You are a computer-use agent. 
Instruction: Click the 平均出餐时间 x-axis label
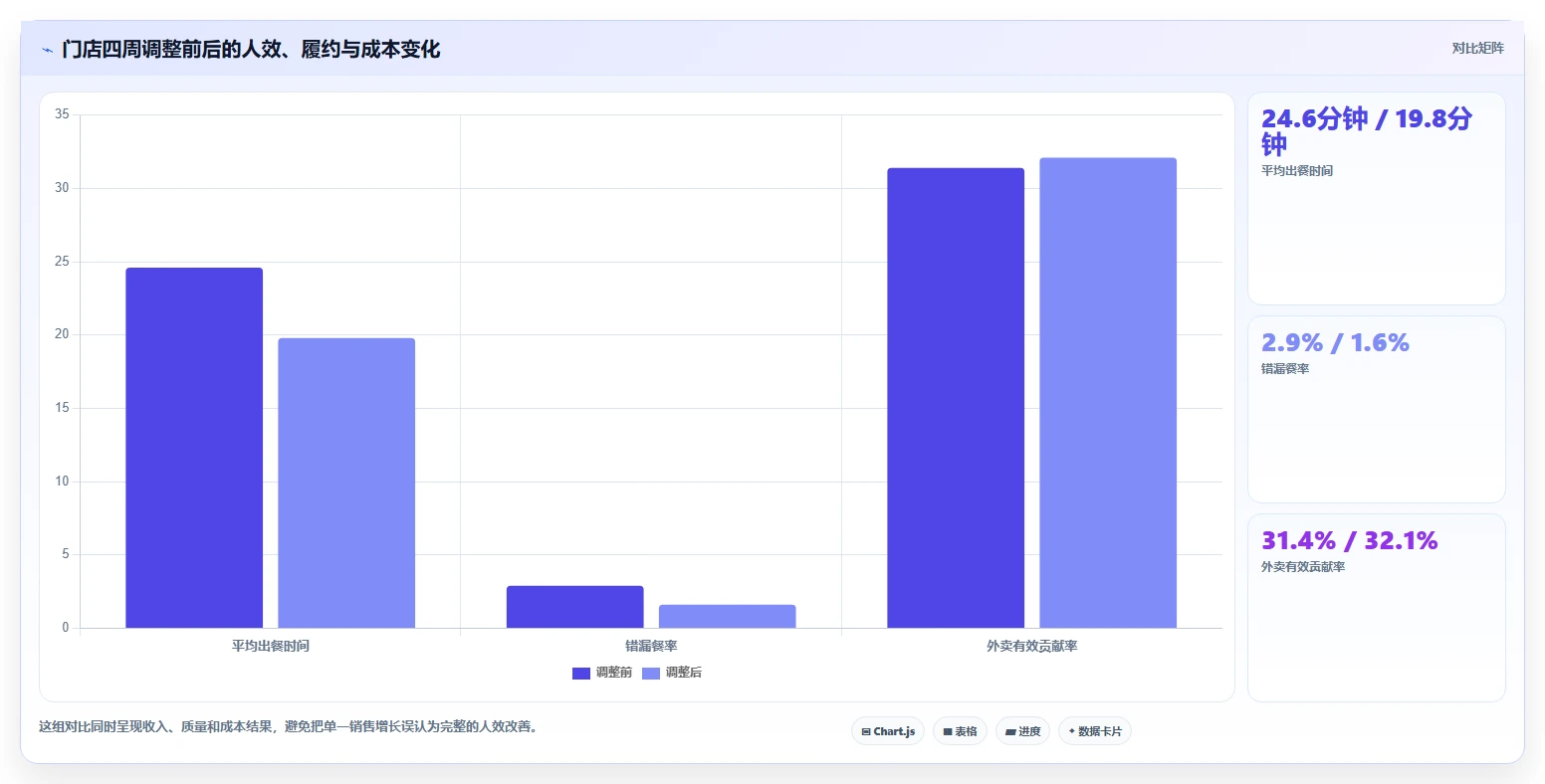click(x=271, y=647)
